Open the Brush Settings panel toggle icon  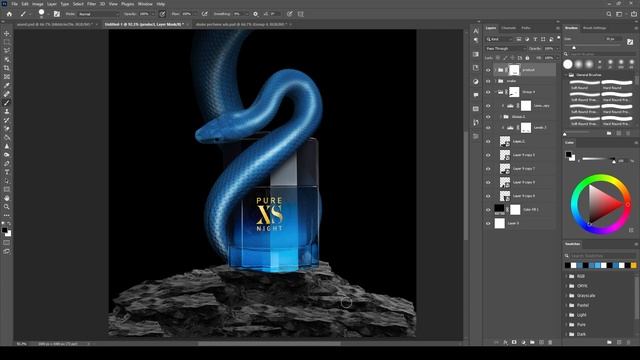[x=57, y=14]
